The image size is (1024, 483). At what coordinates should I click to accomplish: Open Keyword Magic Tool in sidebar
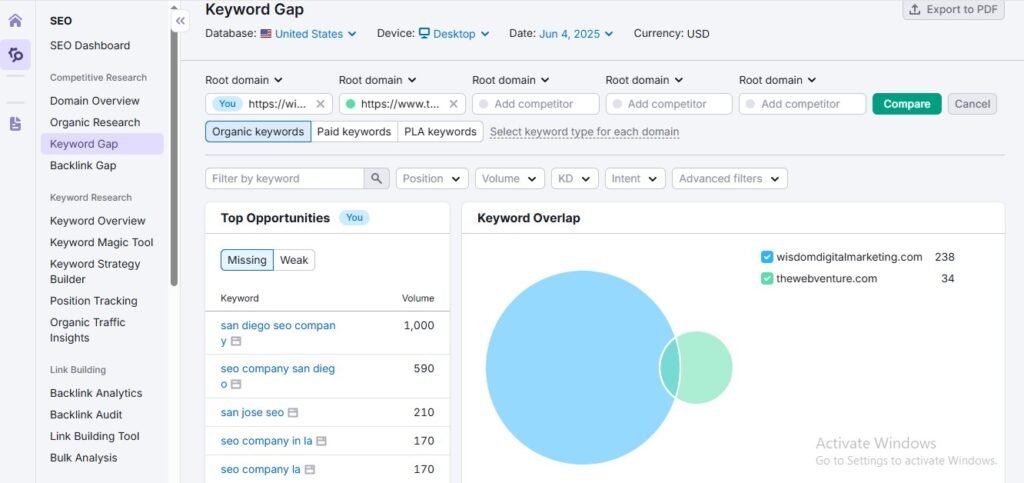tap(101, 242)
